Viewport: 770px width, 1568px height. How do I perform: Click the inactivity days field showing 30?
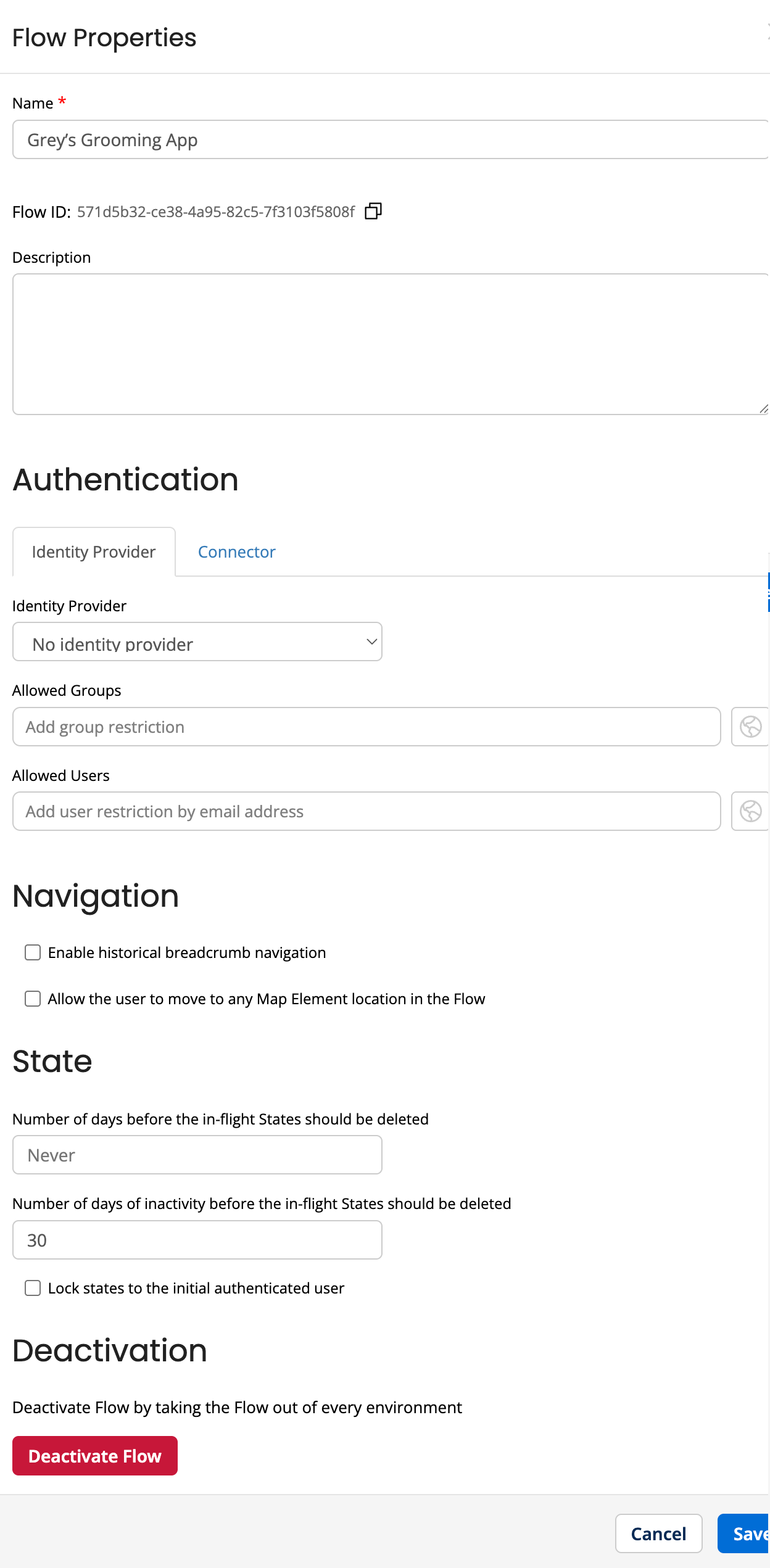tap(197, 1240)
